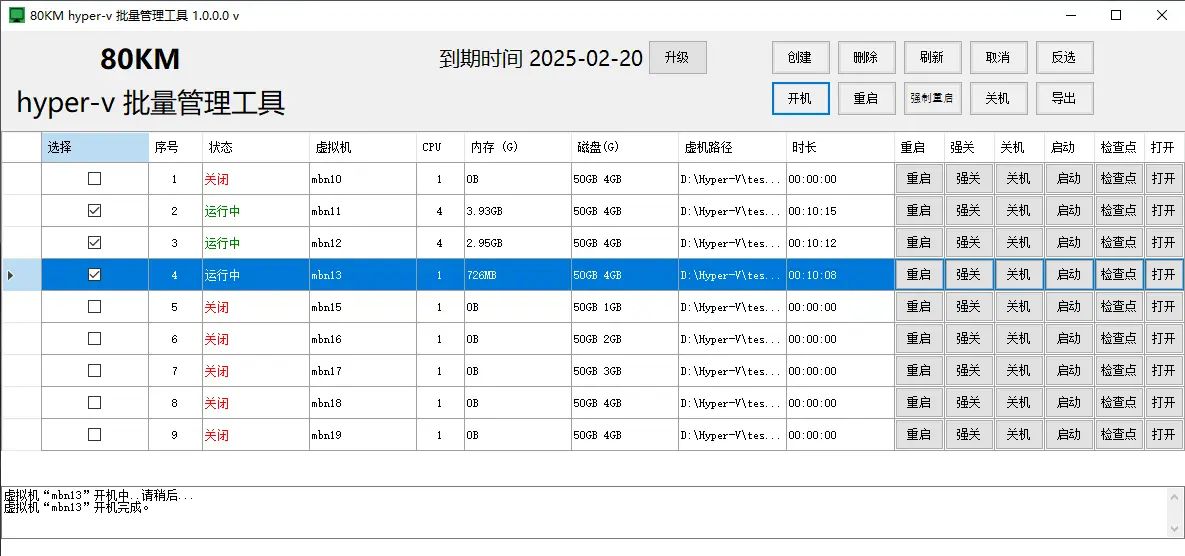Click 启动 in the mbn15 row
The image size is (1185, 556).
pos(1069,307)
